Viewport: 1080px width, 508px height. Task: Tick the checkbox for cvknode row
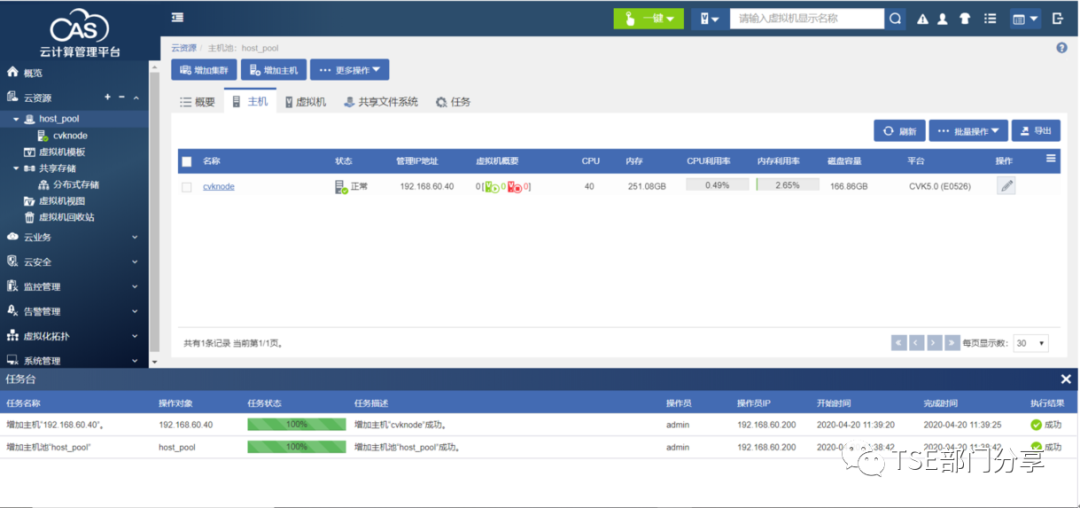pyautogui.click(x=187, y=187)
